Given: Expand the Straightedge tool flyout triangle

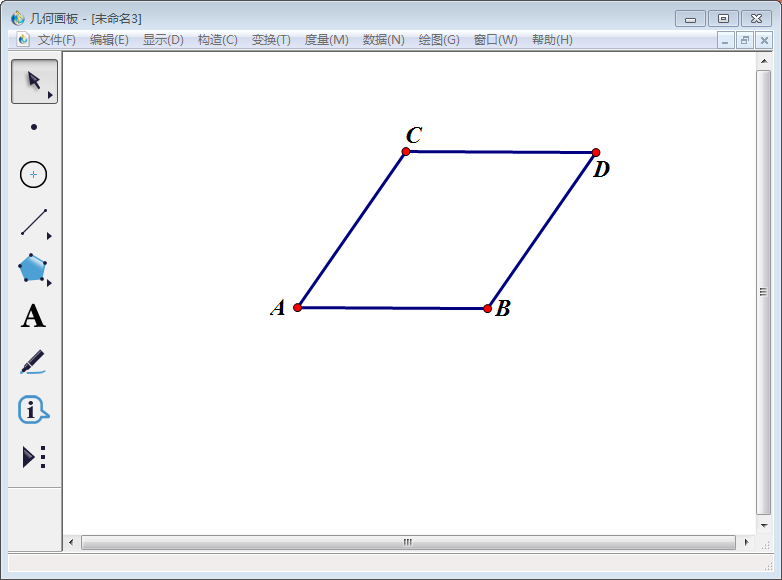Looking at the screenshot, I should click(x=49, y=236).
